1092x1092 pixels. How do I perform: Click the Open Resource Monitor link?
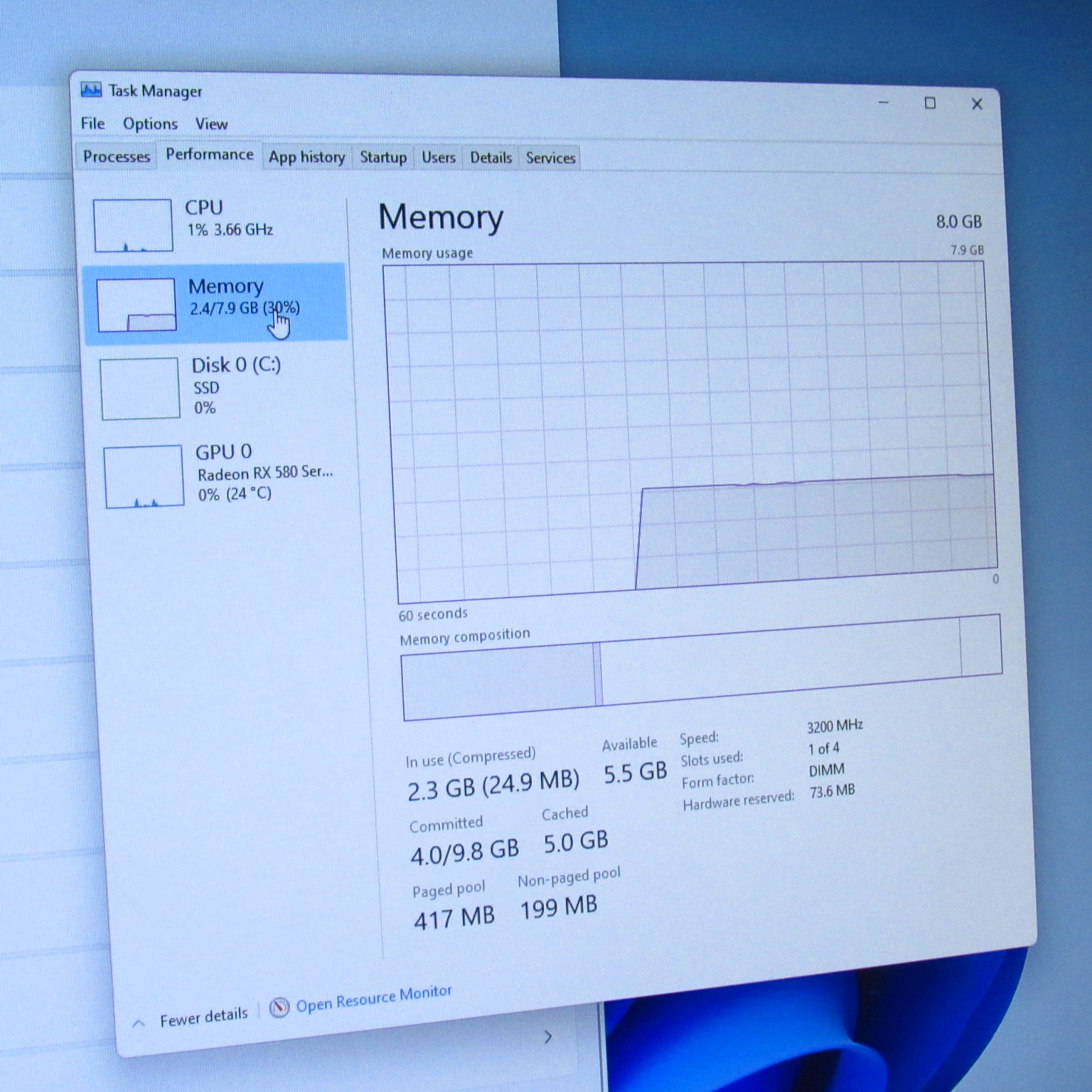(x=374, y=998)
